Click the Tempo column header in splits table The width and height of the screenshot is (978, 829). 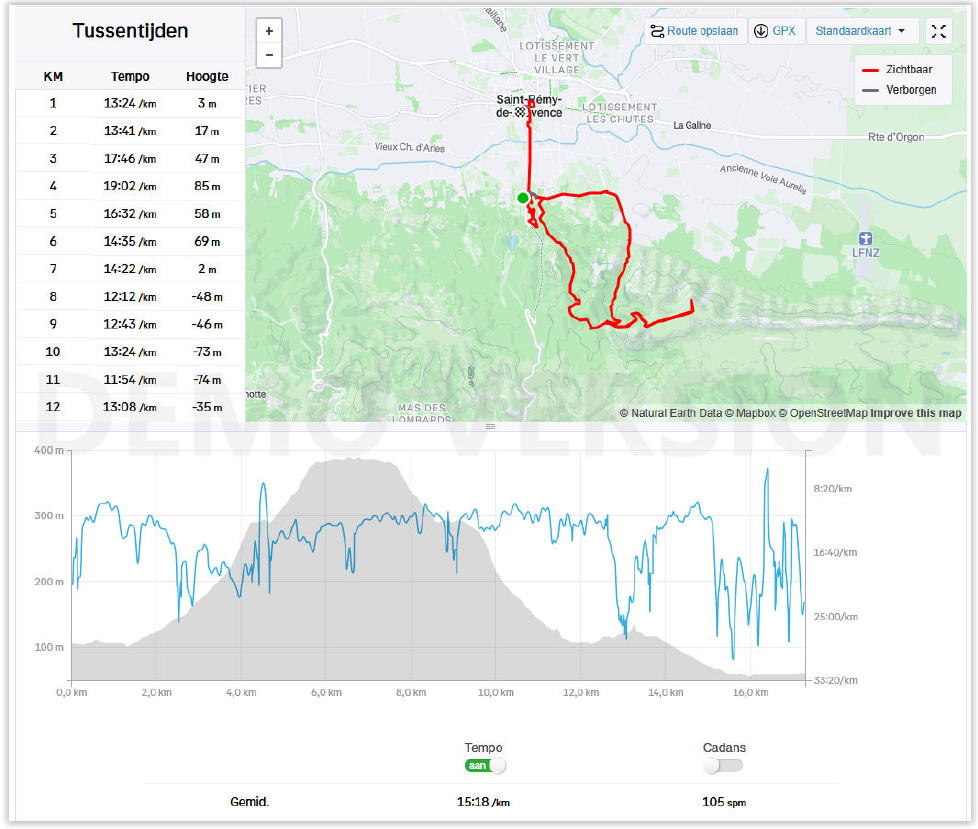130,76
